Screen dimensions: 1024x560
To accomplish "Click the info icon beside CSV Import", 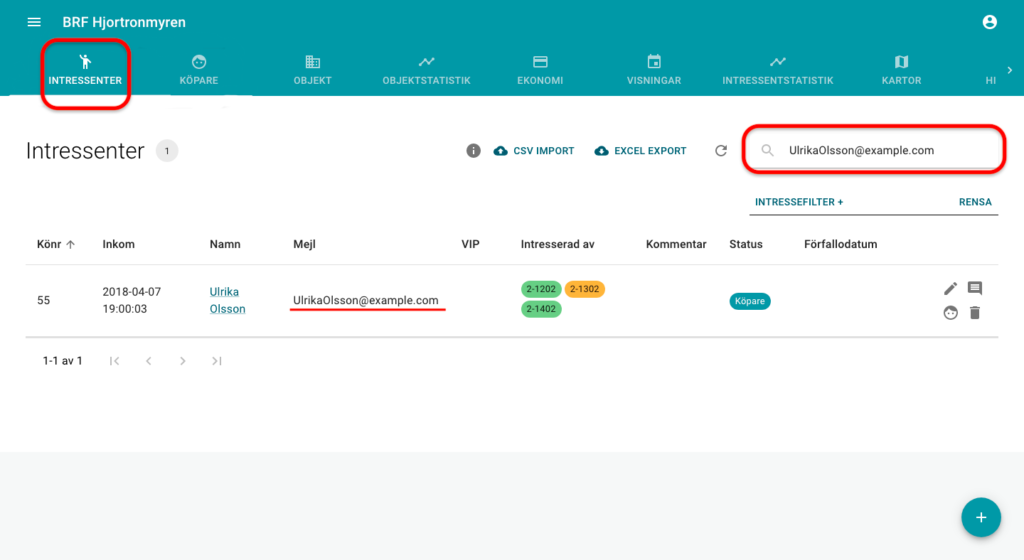I will (x=473, y=151).
